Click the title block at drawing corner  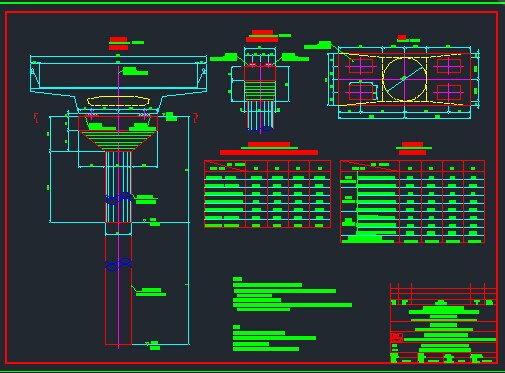point(444,323)
